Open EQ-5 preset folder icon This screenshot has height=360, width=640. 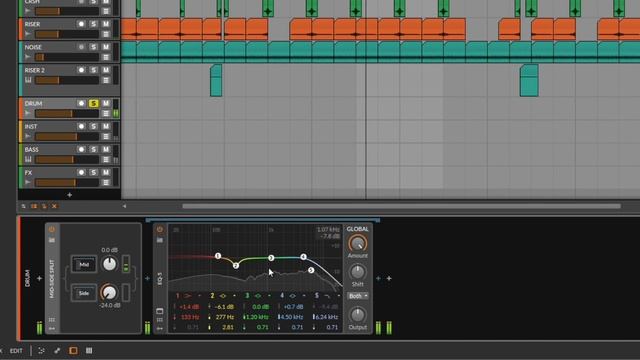(x=160, y=240)
